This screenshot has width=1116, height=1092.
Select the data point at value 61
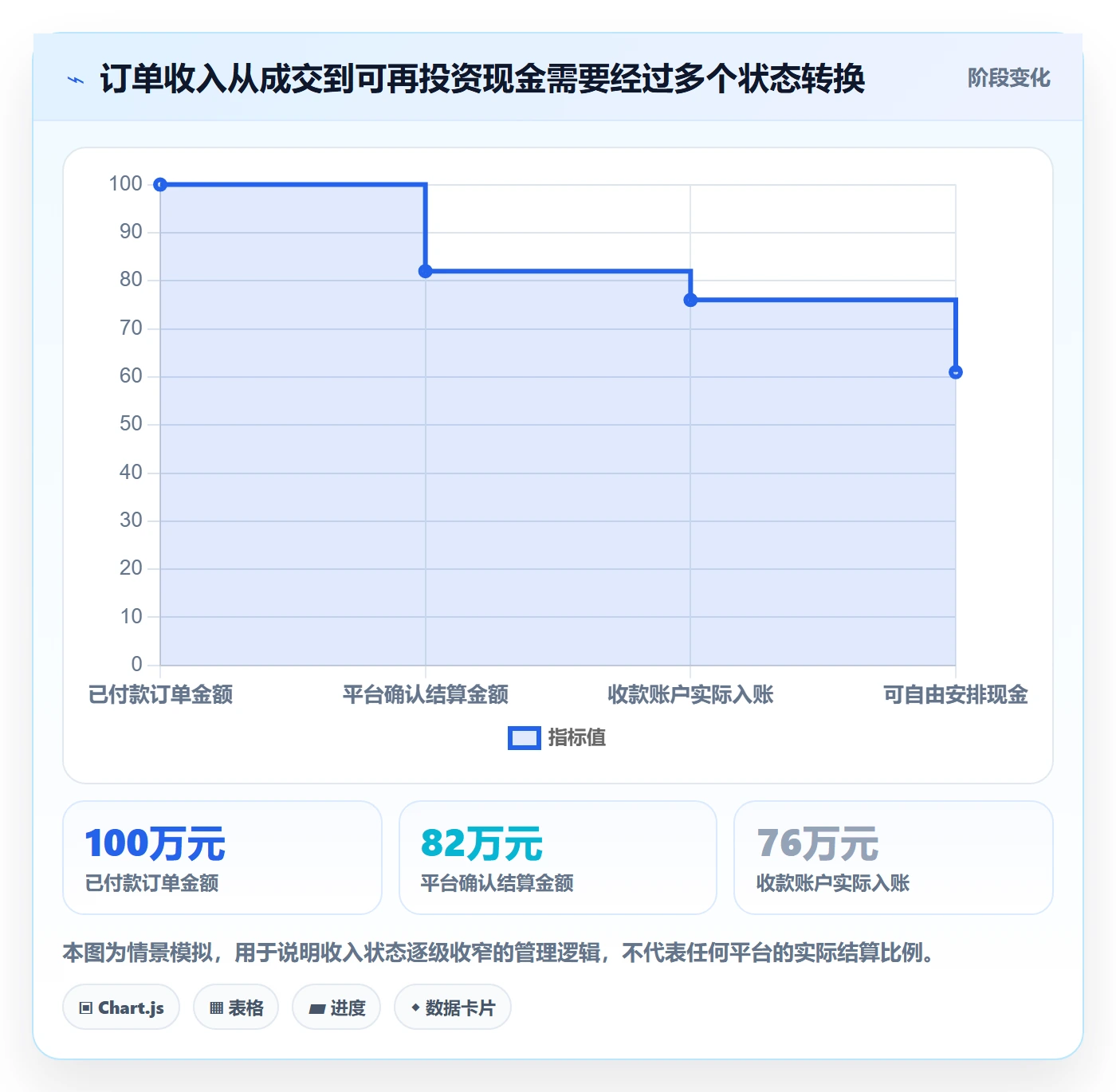956,372
